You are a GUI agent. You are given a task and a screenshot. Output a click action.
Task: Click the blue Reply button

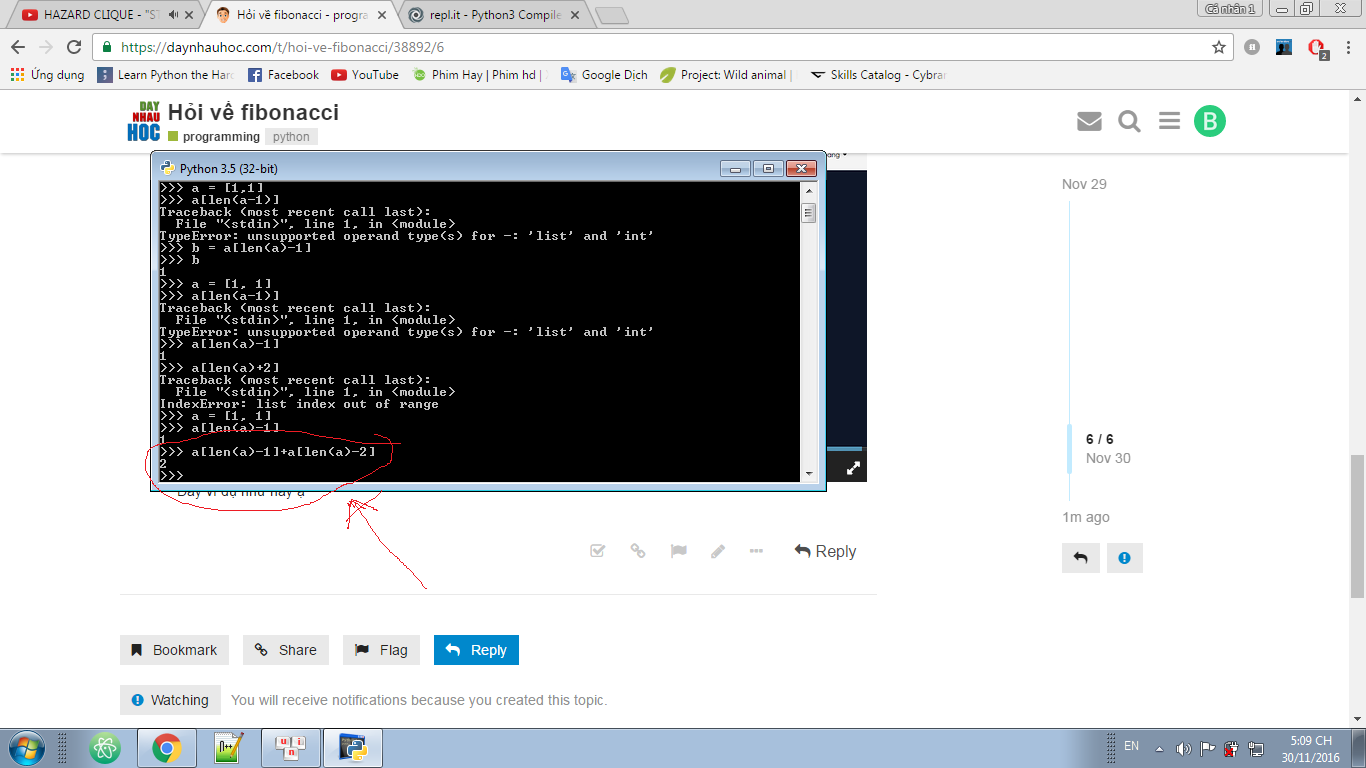(476, 650)
